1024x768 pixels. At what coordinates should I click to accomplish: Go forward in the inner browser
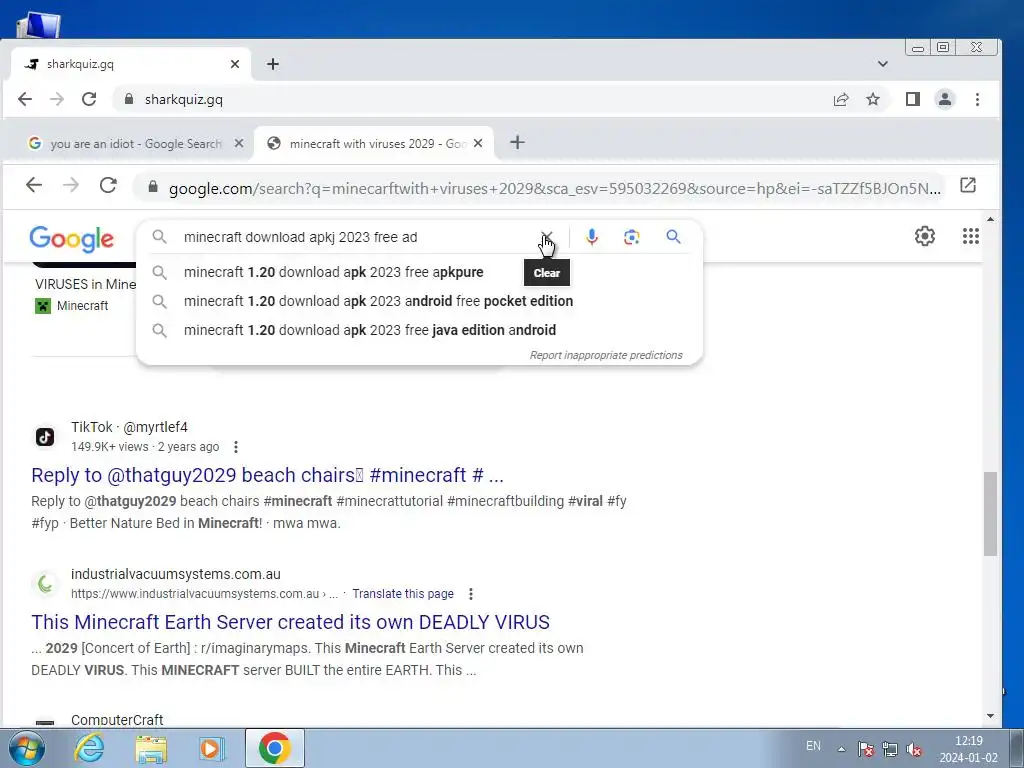[71, 185]
